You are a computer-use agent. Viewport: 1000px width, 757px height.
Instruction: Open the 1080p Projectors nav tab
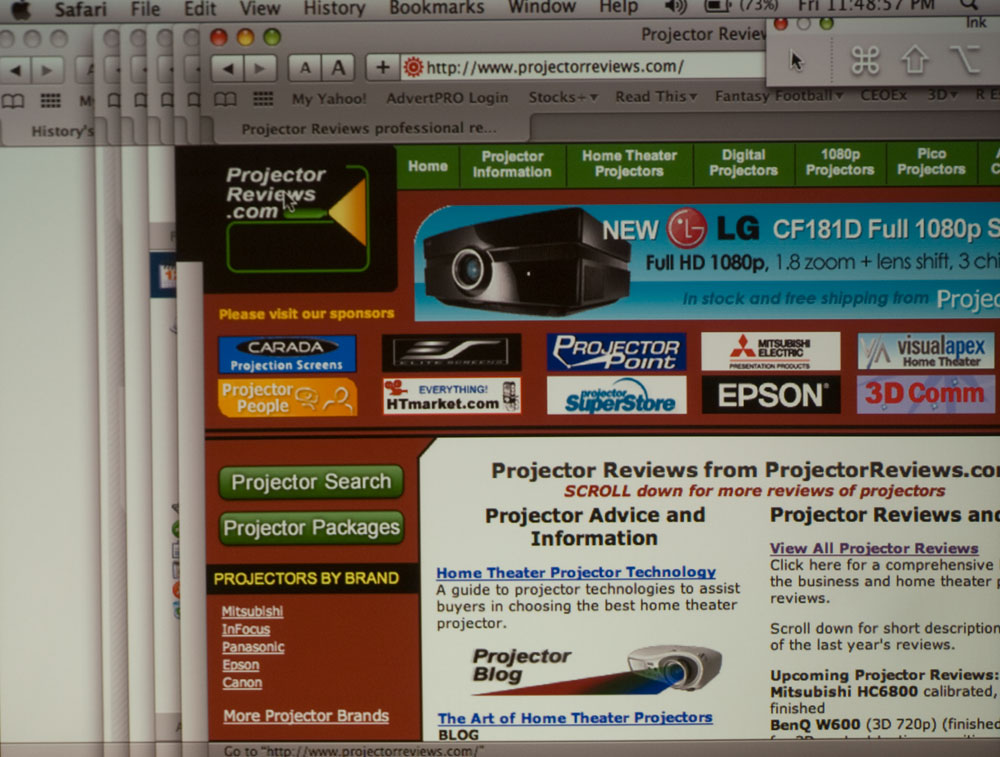point(840,163)
